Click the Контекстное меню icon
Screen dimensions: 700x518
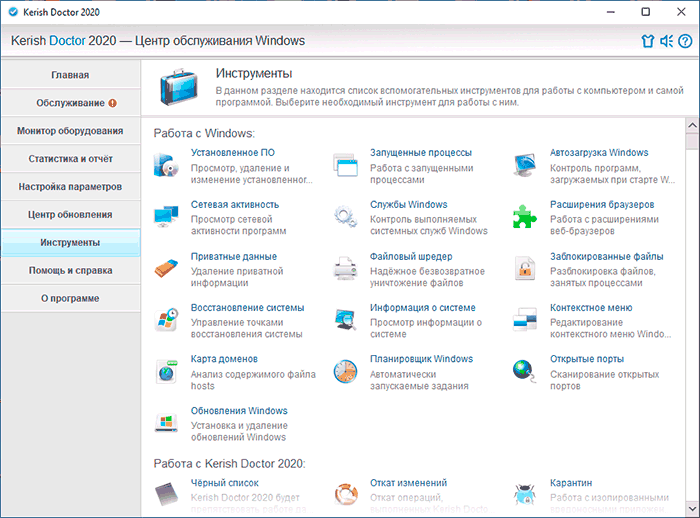(525, 320)
